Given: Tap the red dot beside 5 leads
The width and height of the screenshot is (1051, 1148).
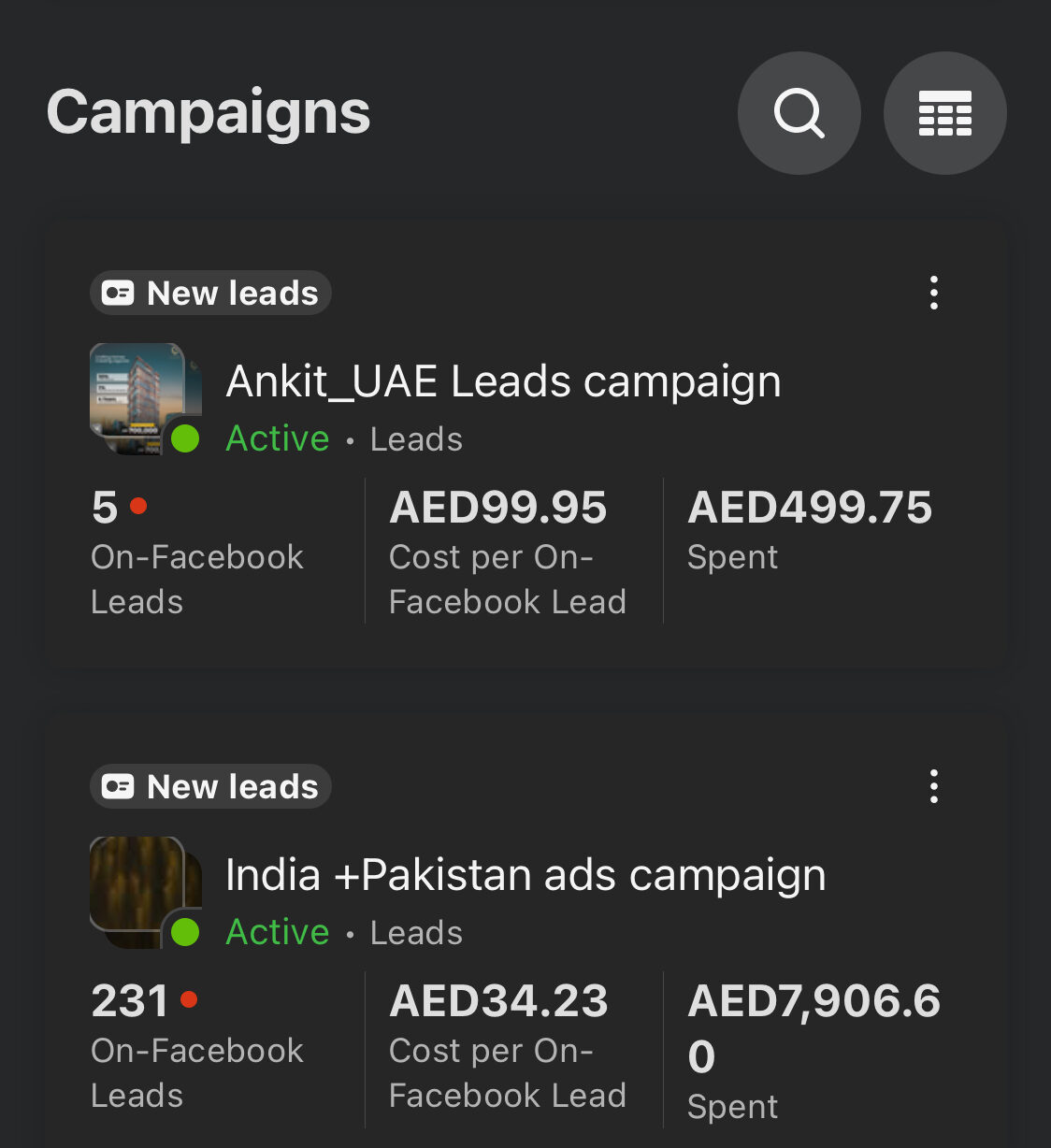Looking at the screenshot, I should (138, 506).
